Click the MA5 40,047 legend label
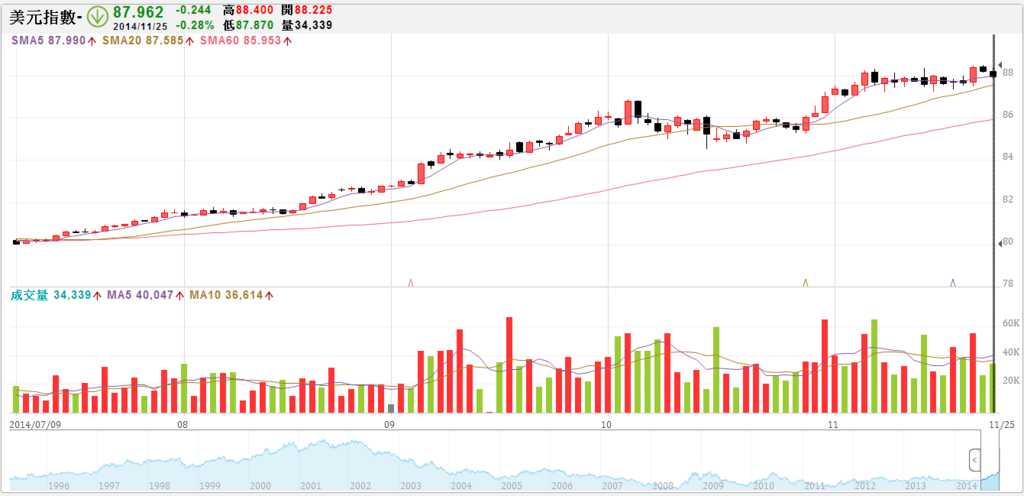This screenshot has height=496, width=1024. coord(140,296)
